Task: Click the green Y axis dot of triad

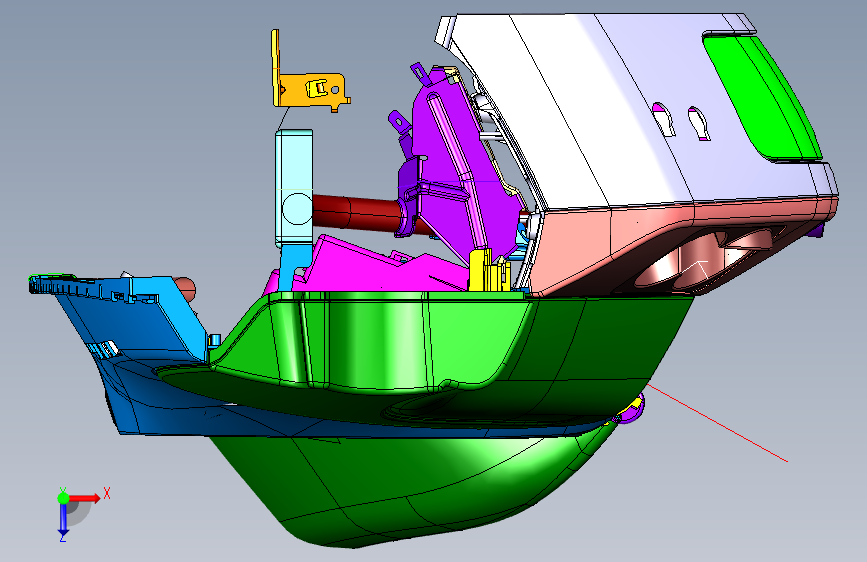Action: coord(63,498)
